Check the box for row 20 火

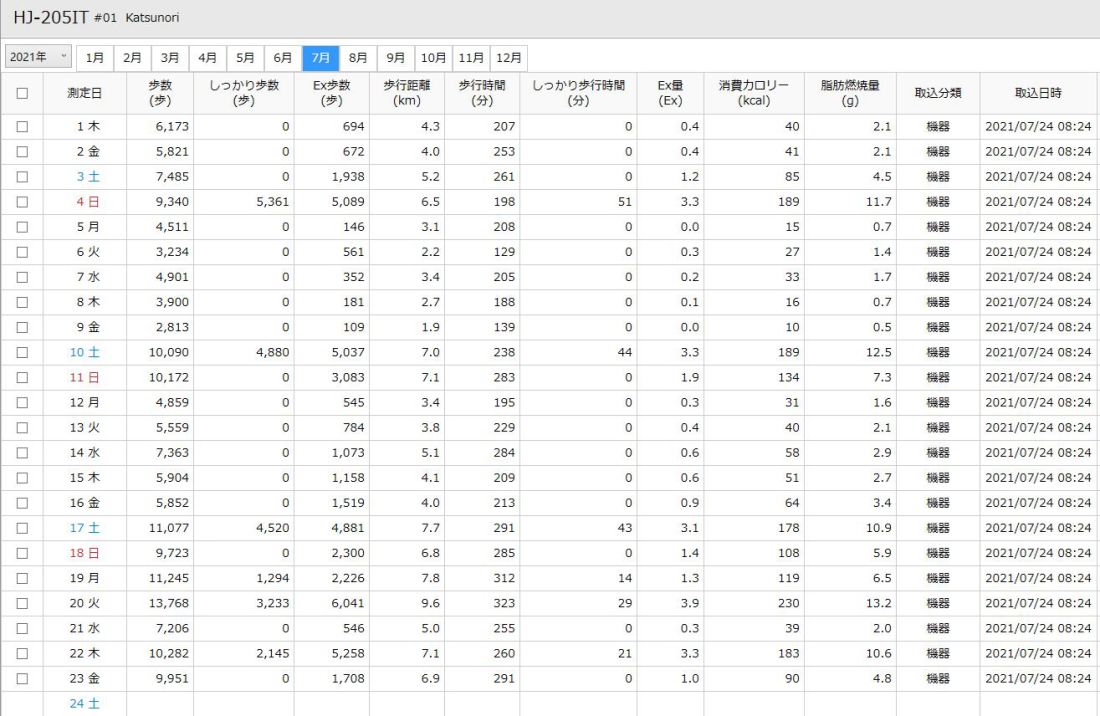coord(22,603)
